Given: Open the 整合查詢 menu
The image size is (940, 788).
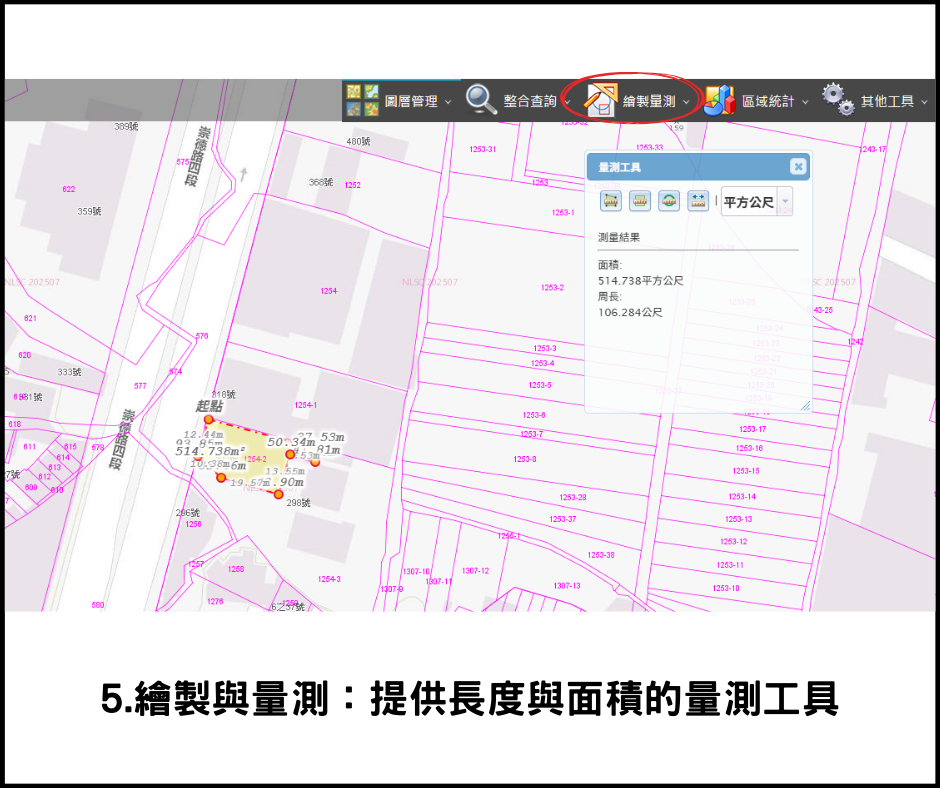Looking at the screenshot, I should click(530, 101).
